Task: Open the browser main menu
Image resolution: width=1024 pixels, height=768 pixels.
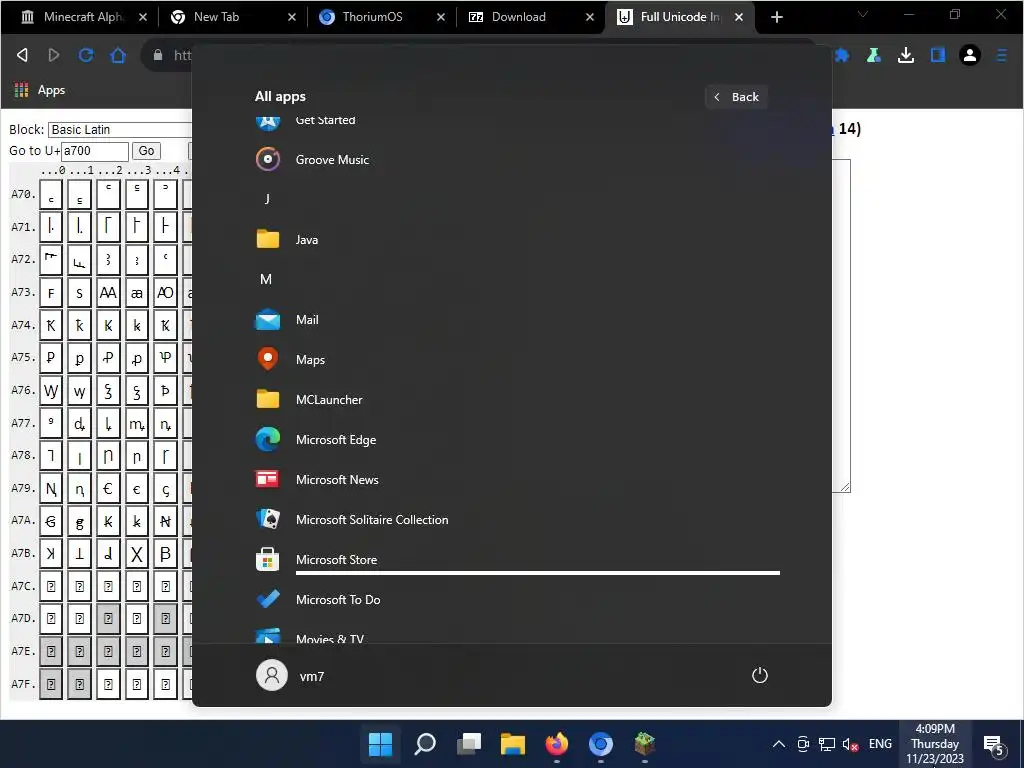Action: coord(1001,56)
